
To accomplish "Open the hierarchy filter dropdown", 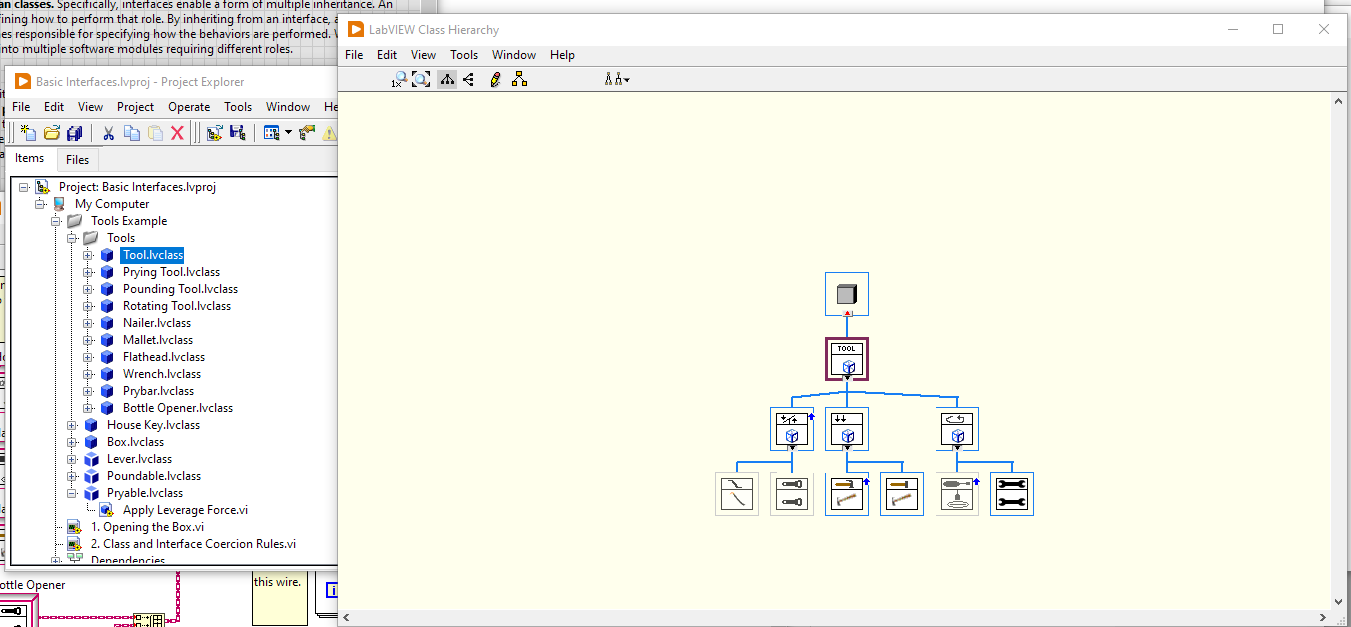I will point(617,79).
